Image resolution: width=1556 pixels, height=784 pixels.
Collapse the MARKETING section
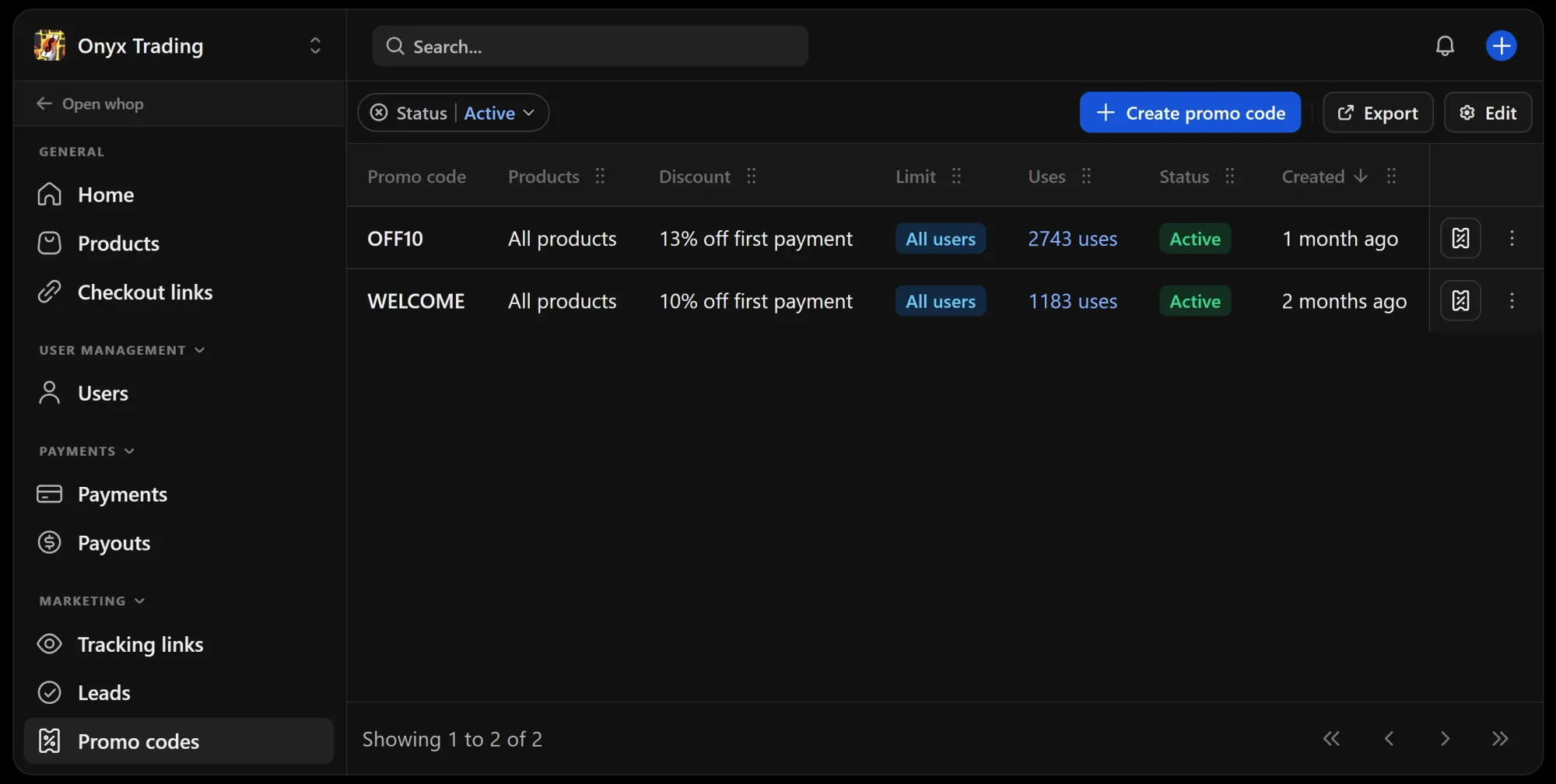141,600
